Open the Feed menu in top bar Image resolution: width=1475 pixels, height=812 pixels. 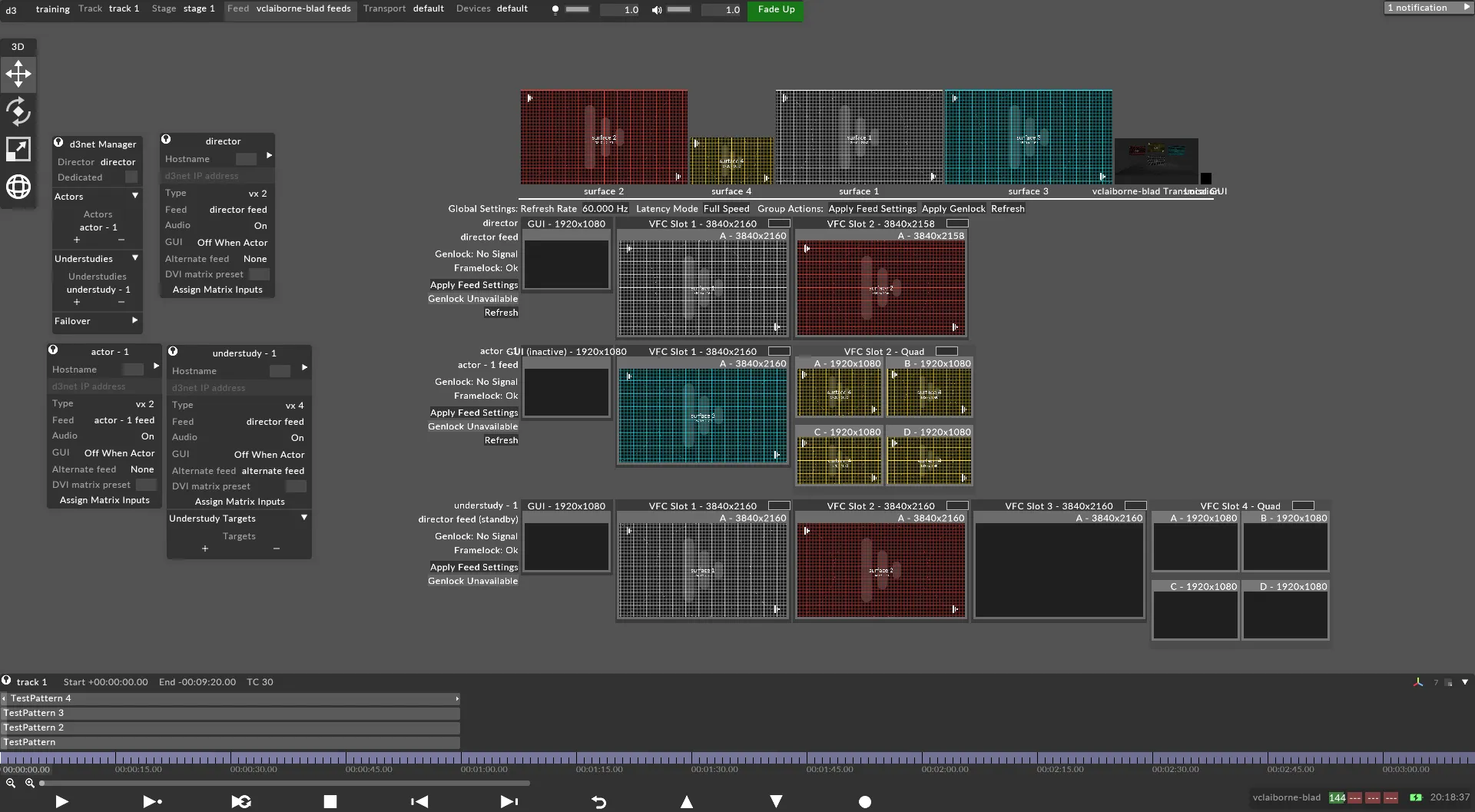pyautogui.click(x=238, y=9)
